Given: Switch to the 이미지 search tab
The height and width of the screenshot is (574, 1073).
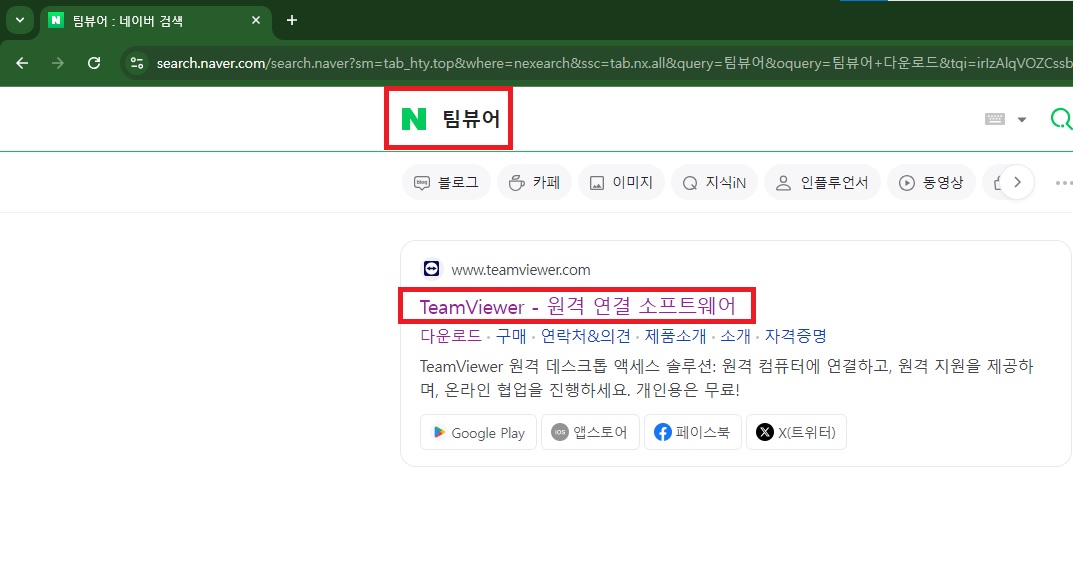Looking at the screenshot, I should (x=621, y=183).
